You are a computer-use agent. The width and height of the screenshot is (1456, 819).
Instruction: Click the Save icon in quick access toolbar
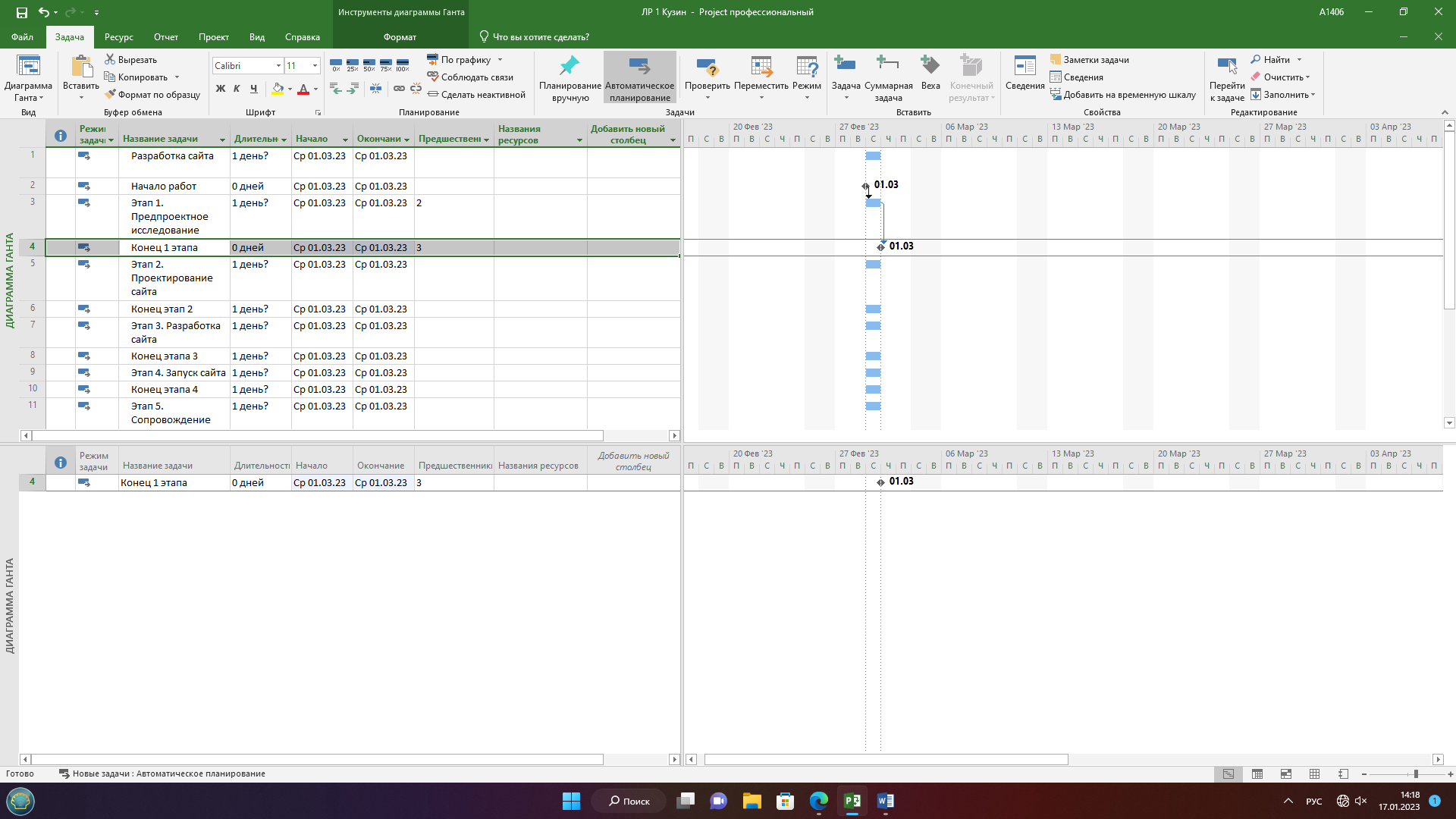[21, 12]
